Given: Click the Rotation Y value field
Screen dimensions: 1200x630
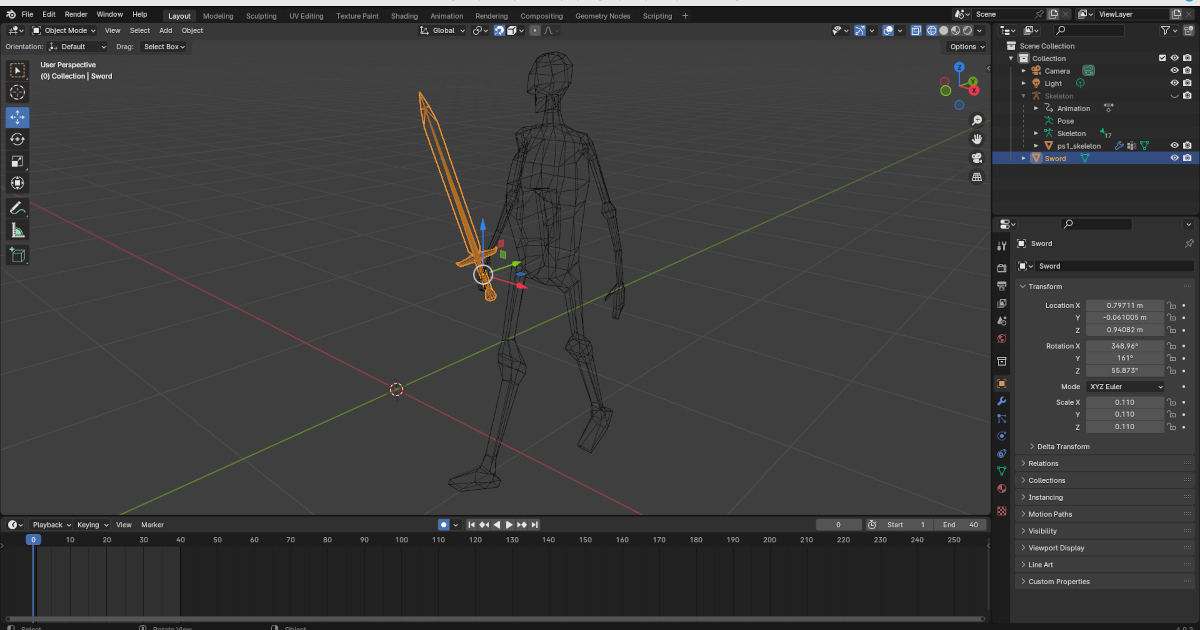Looking at the screenshot, I should [1125, 358].
